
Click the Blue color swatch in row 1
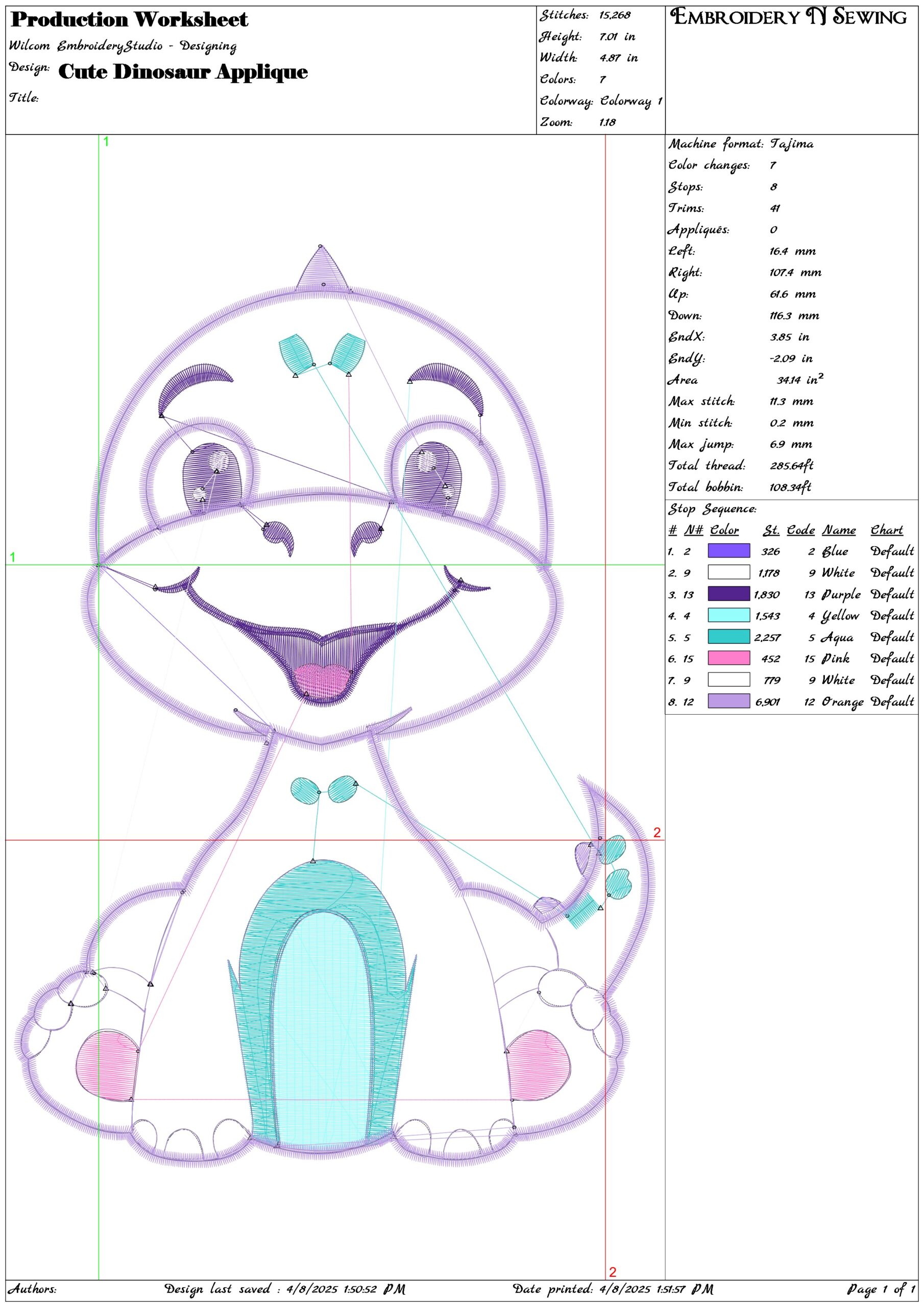728,550
